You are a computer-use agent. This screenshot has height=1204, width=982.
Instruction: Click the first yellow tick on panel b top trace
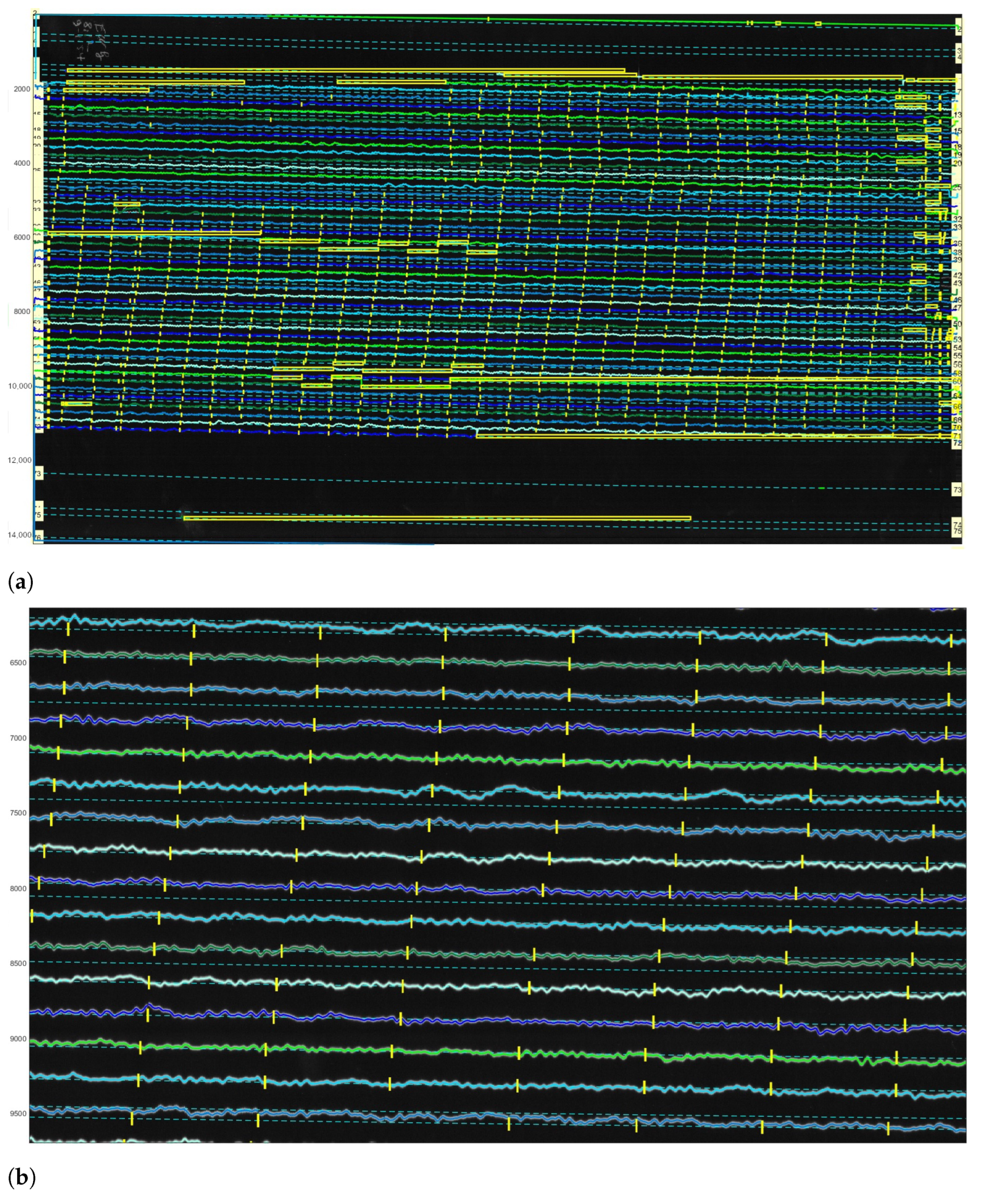68,629
